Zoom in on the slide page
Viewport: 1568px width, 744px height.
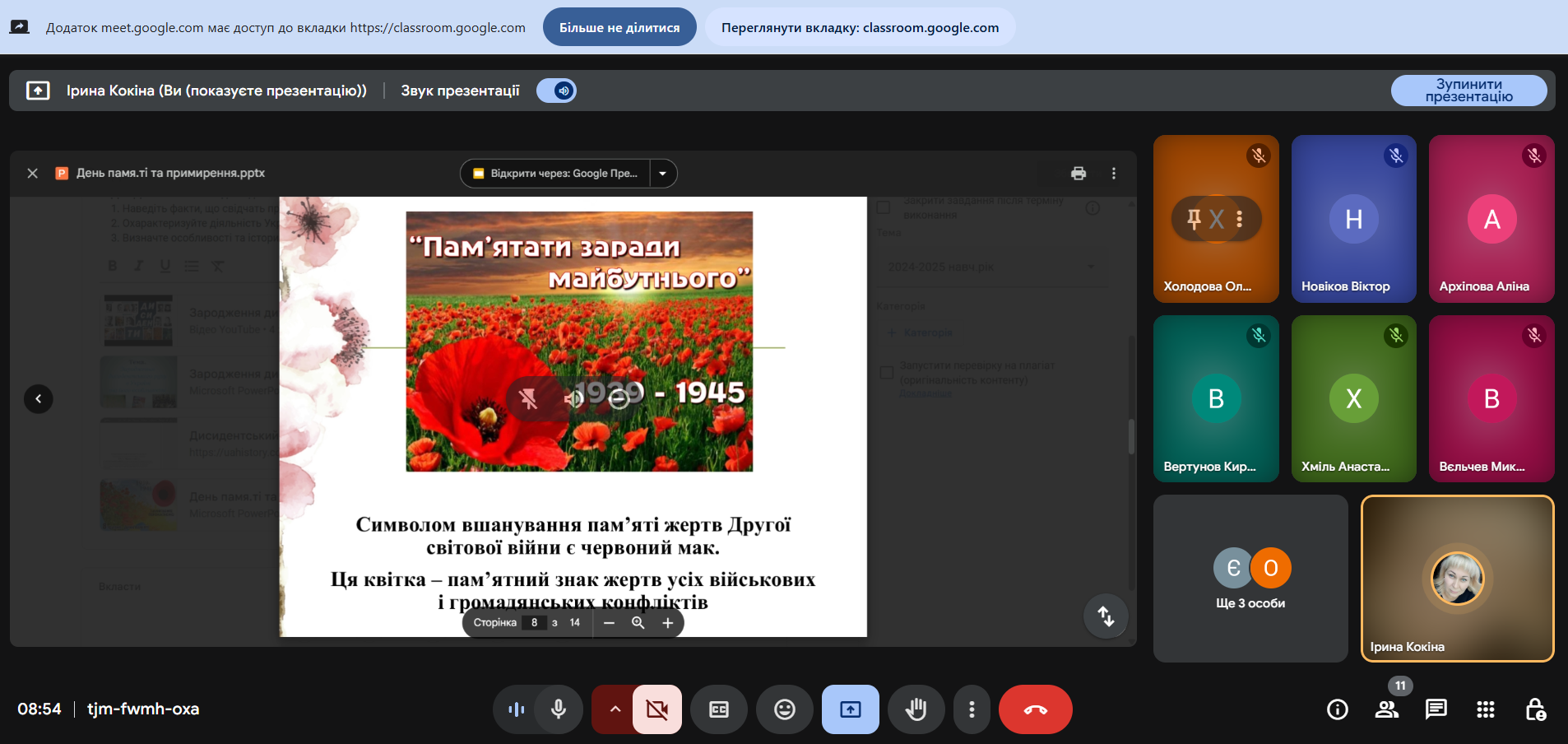(x=667, y=623)
